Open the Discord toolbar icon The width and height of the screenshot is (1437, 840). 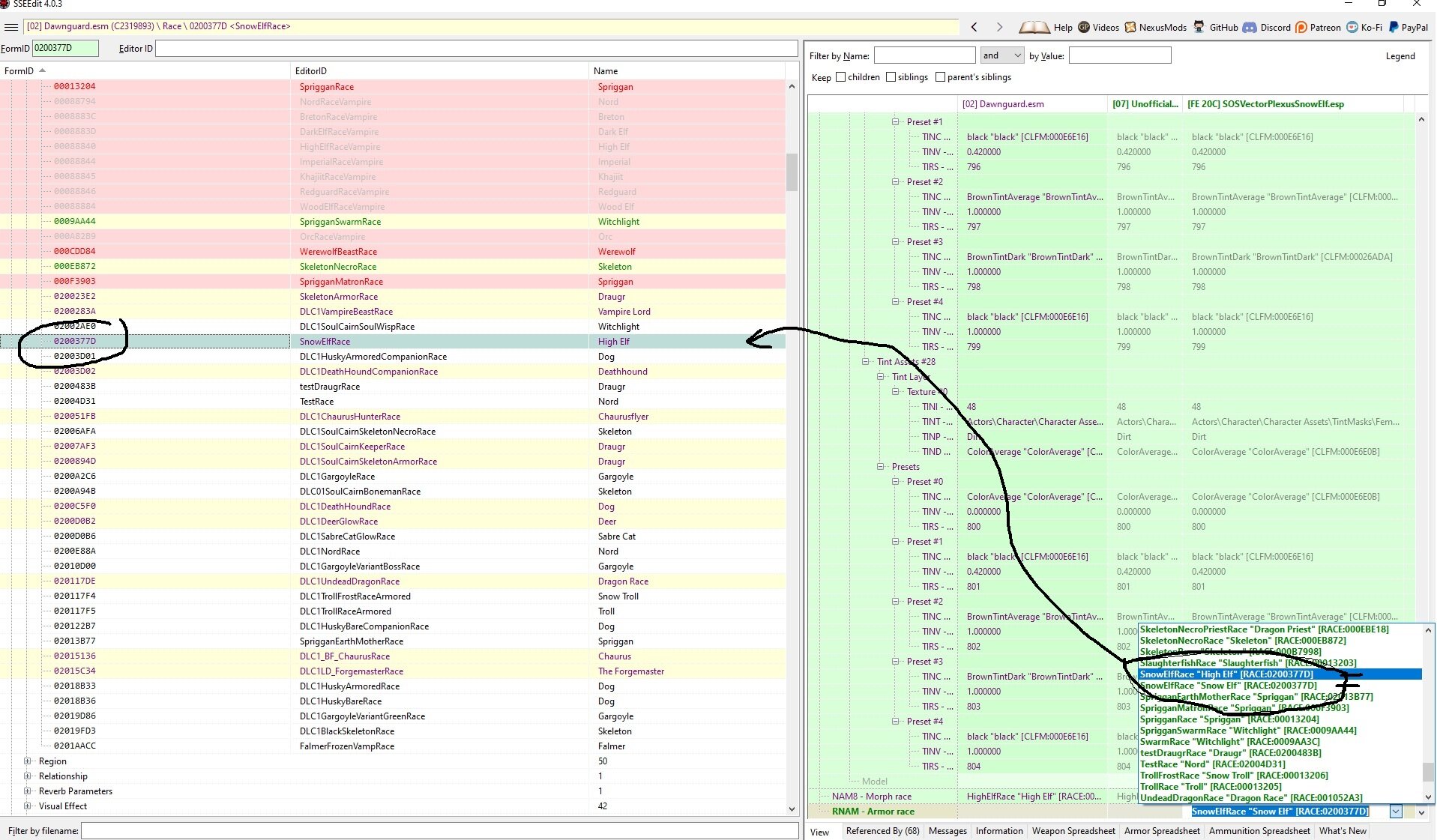tap(1250, 28)
